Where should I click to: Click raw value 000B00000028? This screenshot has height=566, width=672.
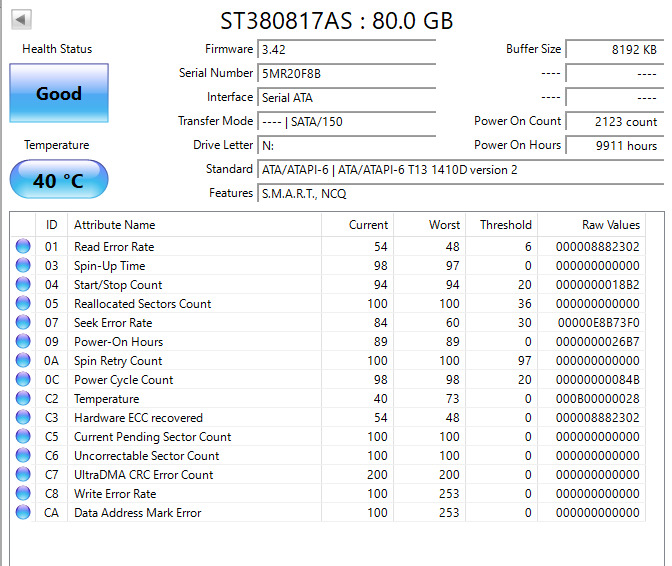[x=597, y=399]
